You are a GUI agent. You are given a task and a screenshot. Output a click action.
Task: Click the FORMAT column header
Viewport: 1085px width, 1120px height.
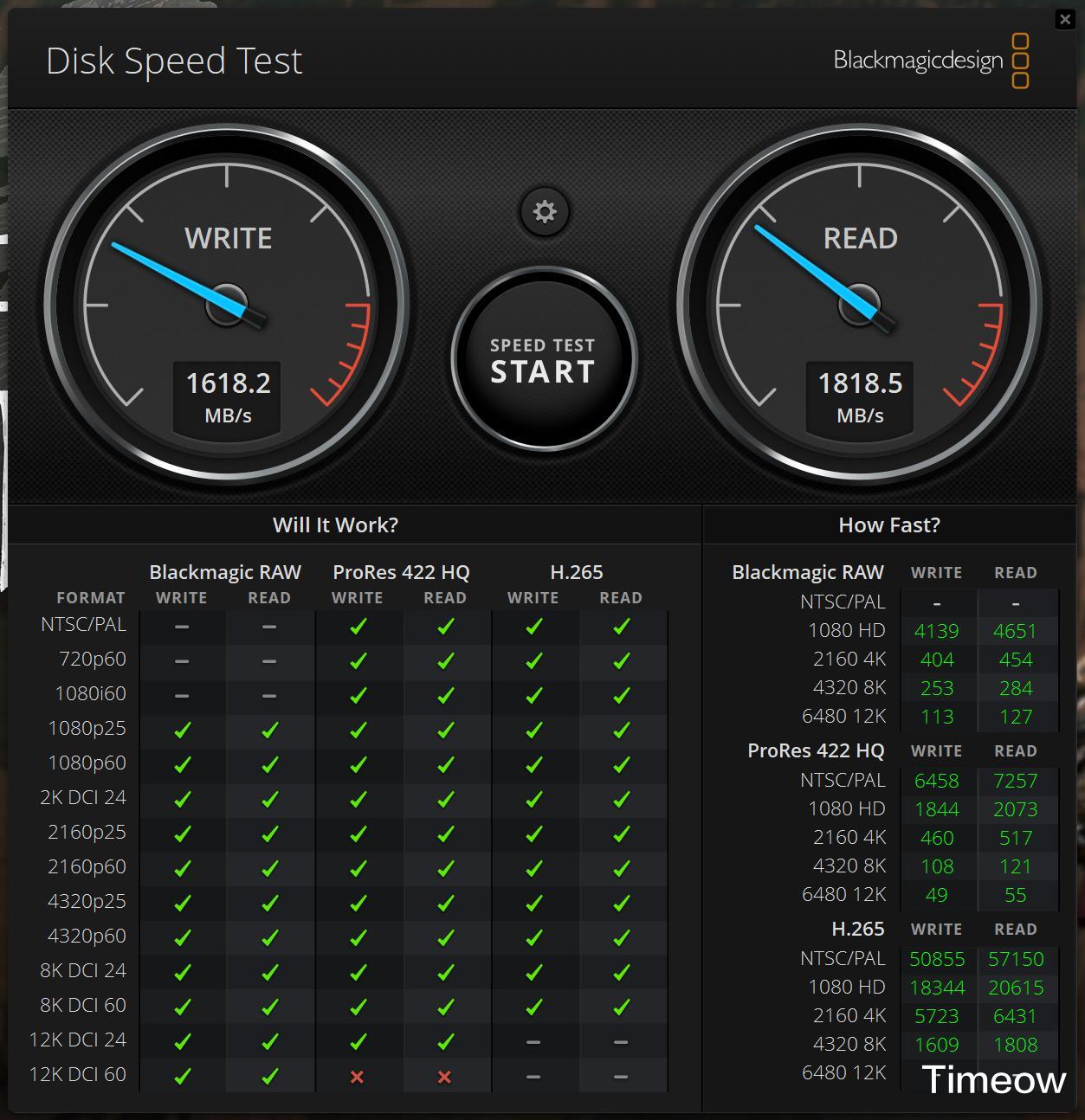click(91, 597)
